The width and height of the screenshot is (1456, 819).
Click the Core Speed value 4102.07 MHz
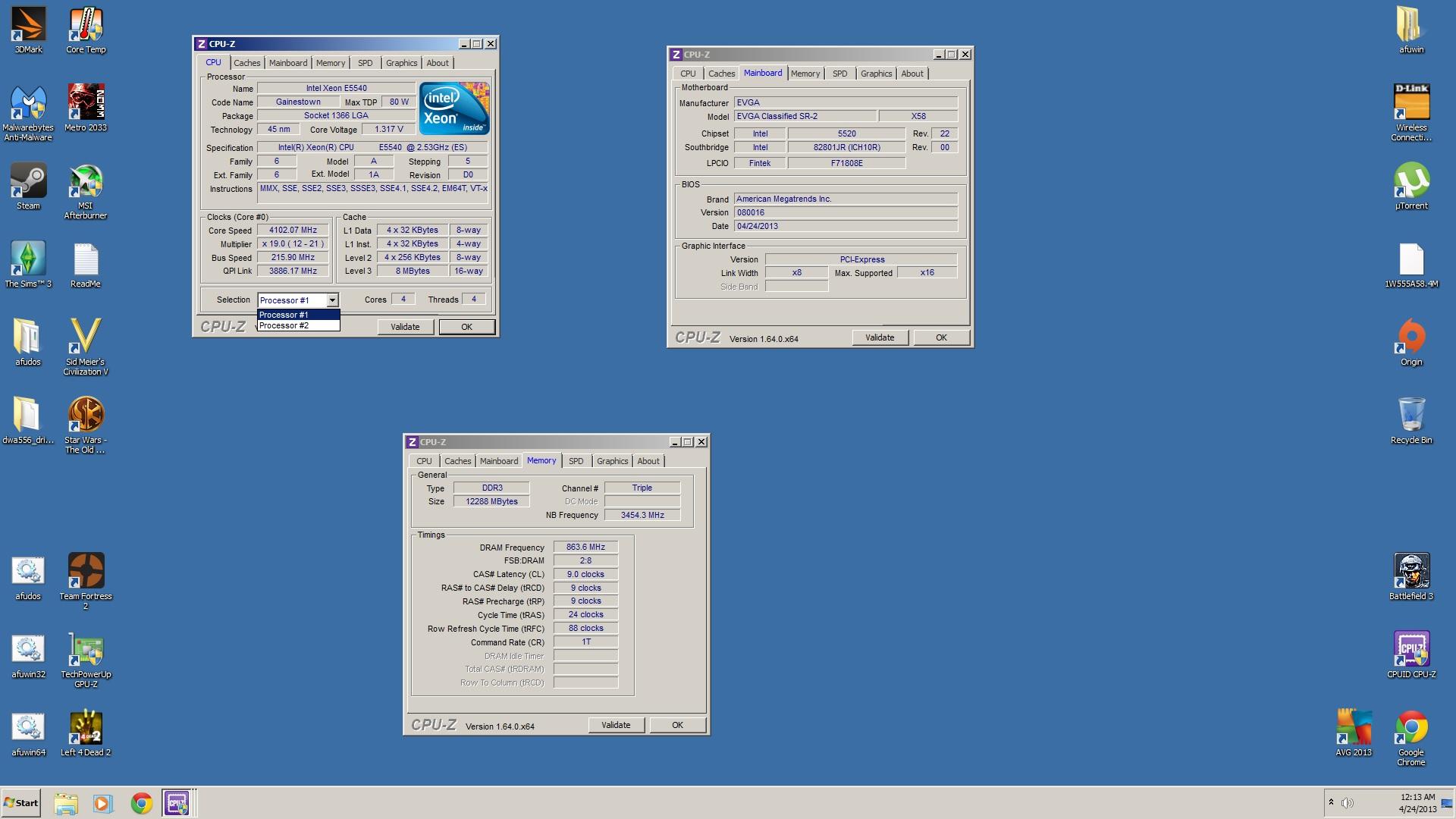pos(293,230)
